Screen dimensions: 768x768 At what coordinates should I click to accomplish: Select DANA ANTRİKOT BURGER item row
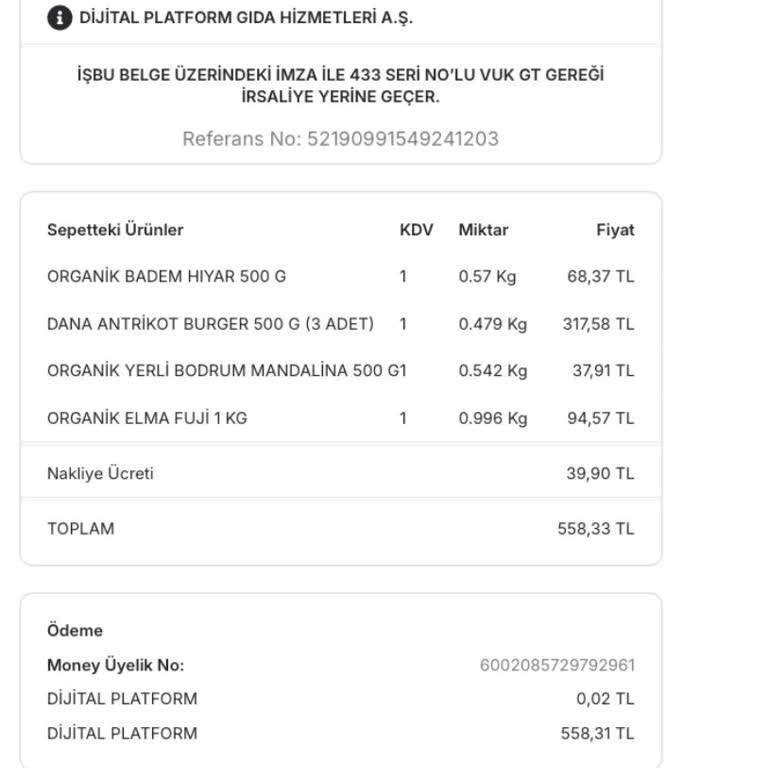pyautogui.click(x=210, y=324)
